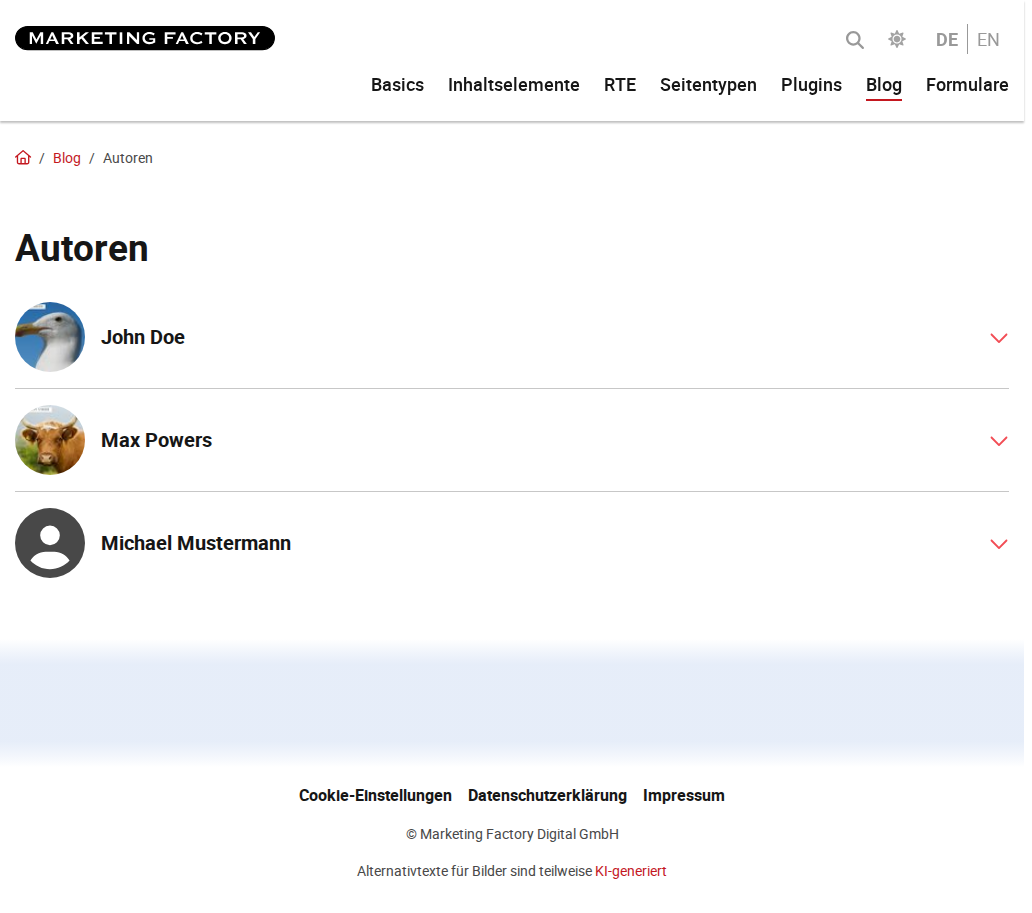
Task: Select Max Powers' cow avatar
Action: (50, 440)
